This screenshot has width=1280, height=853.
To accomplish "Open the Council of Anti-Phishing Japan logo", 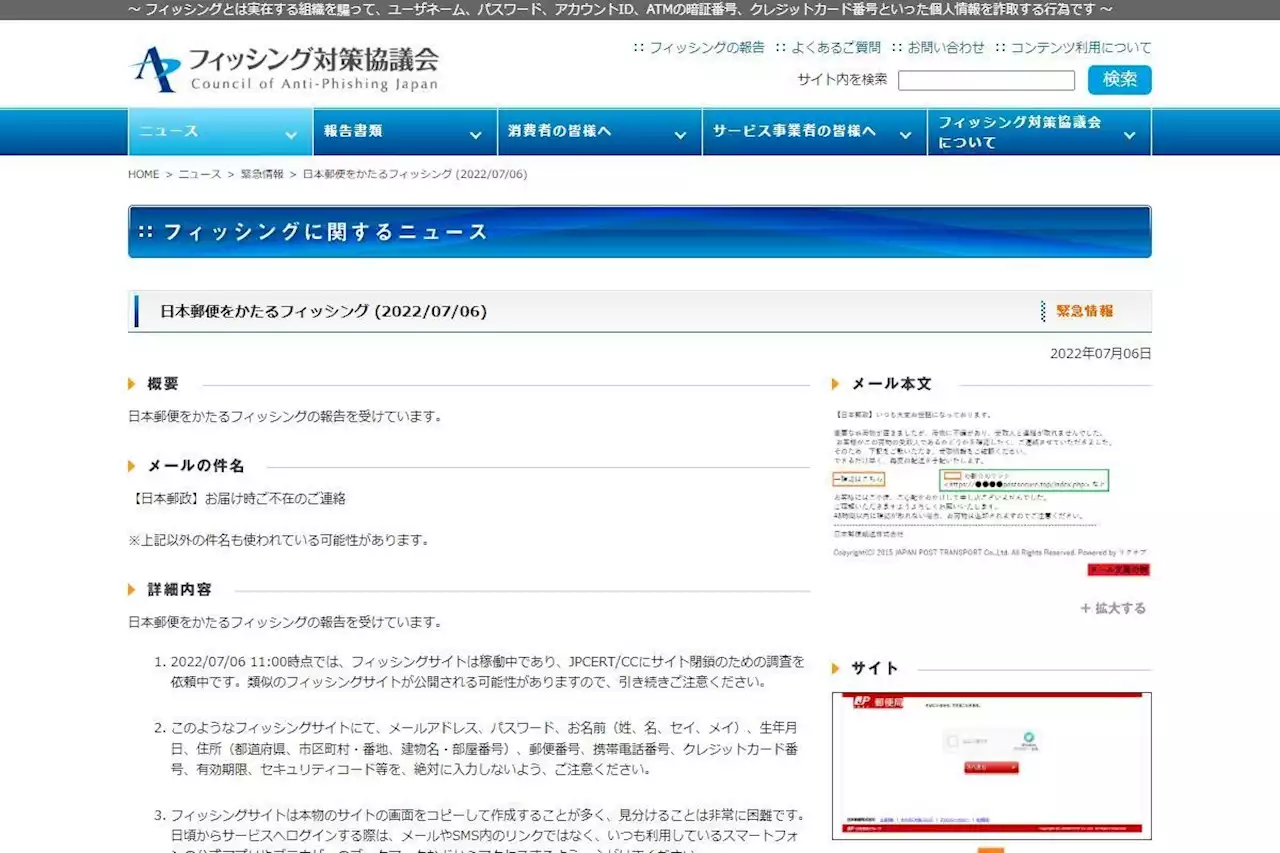I will click(284, 69).
